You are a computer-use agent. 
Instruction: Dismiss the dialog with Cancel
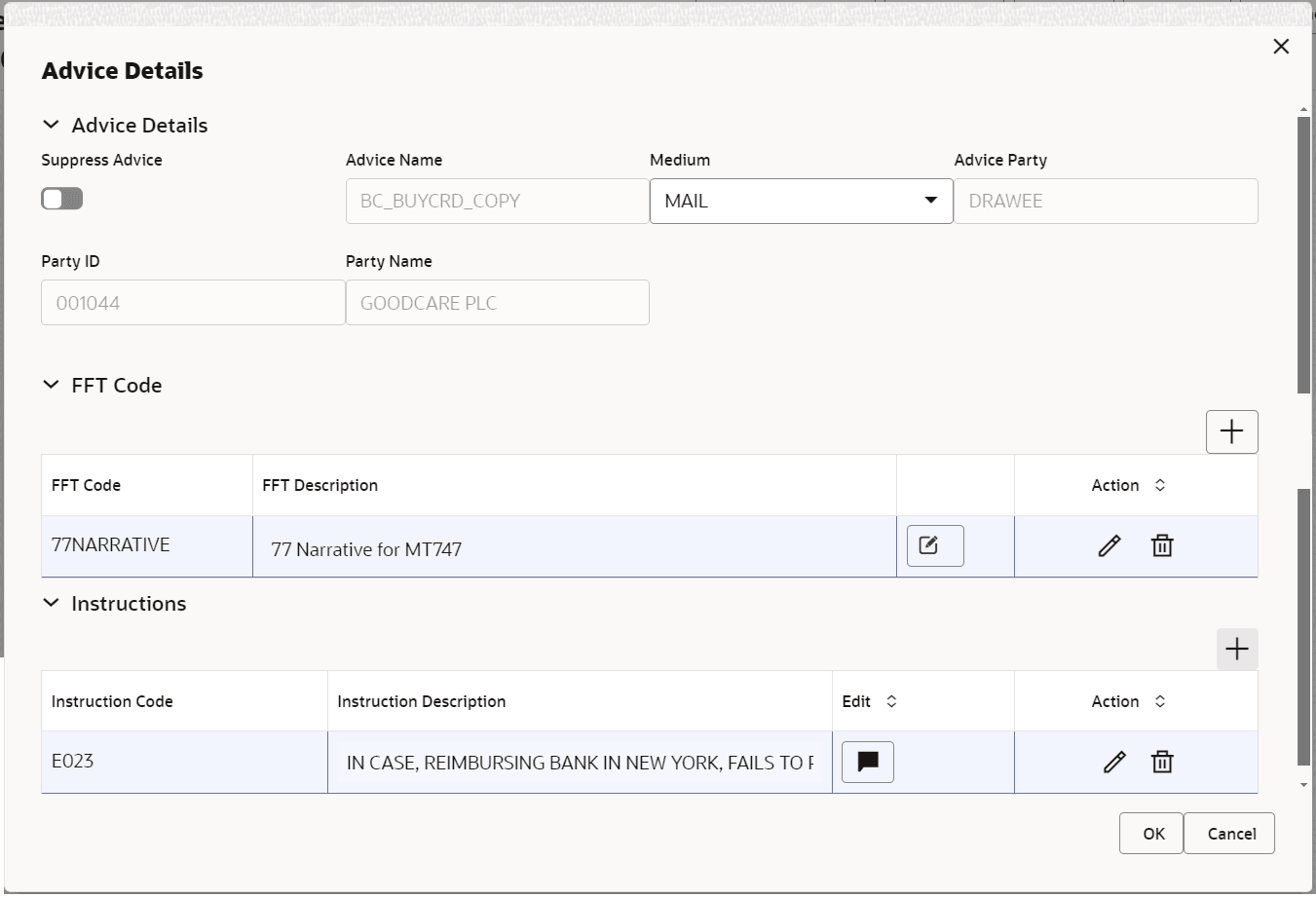click(x=1229, y=833)
